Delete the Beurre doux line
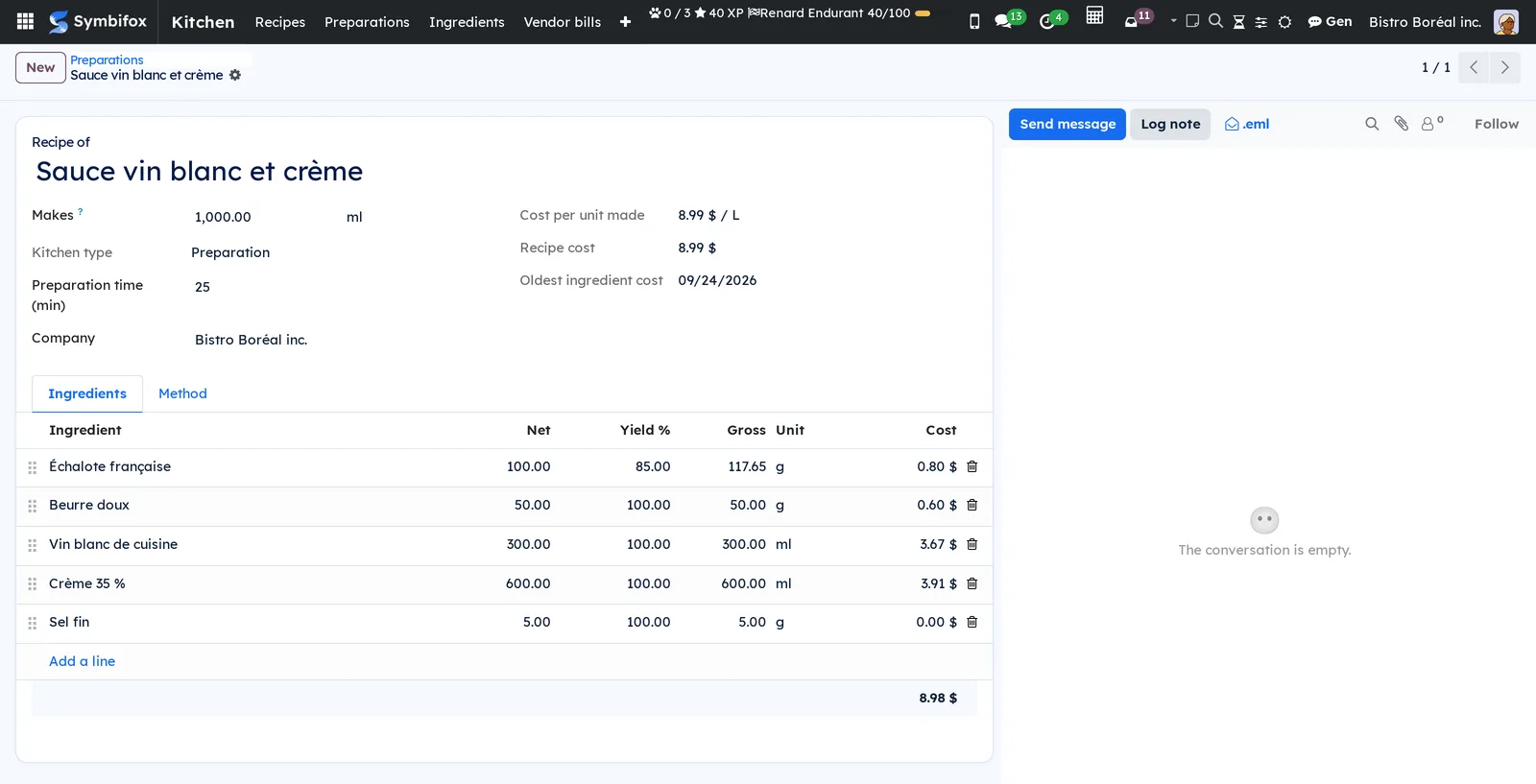 972,505
